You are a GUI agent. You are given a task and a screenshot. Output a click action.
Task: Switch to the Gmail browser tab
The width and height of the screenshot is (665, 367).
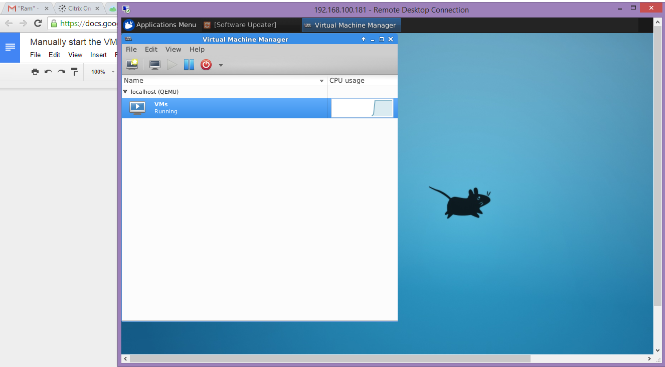(x=28, y=8)
